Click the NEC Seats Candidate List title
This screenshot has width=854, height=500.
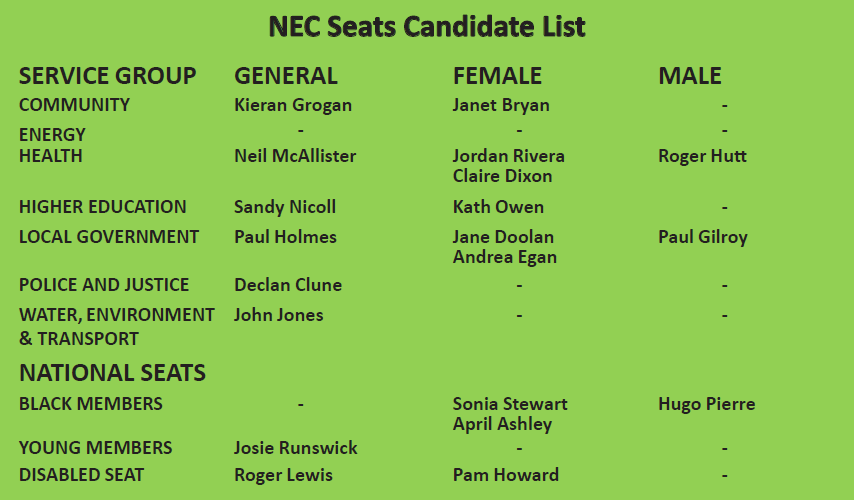click(x=427, y=27)
